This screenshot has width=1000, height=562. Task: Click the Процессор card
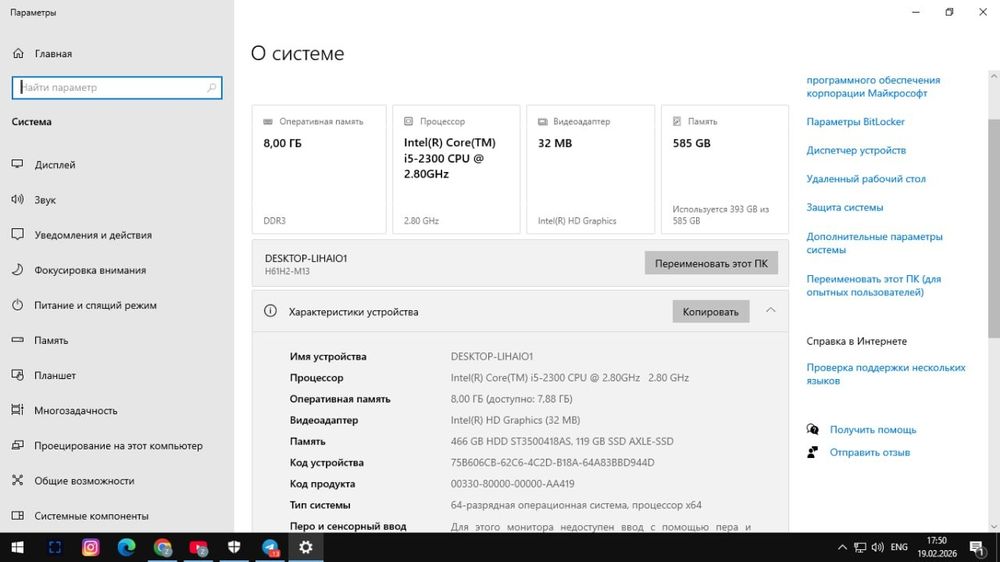tap(456, 170)
